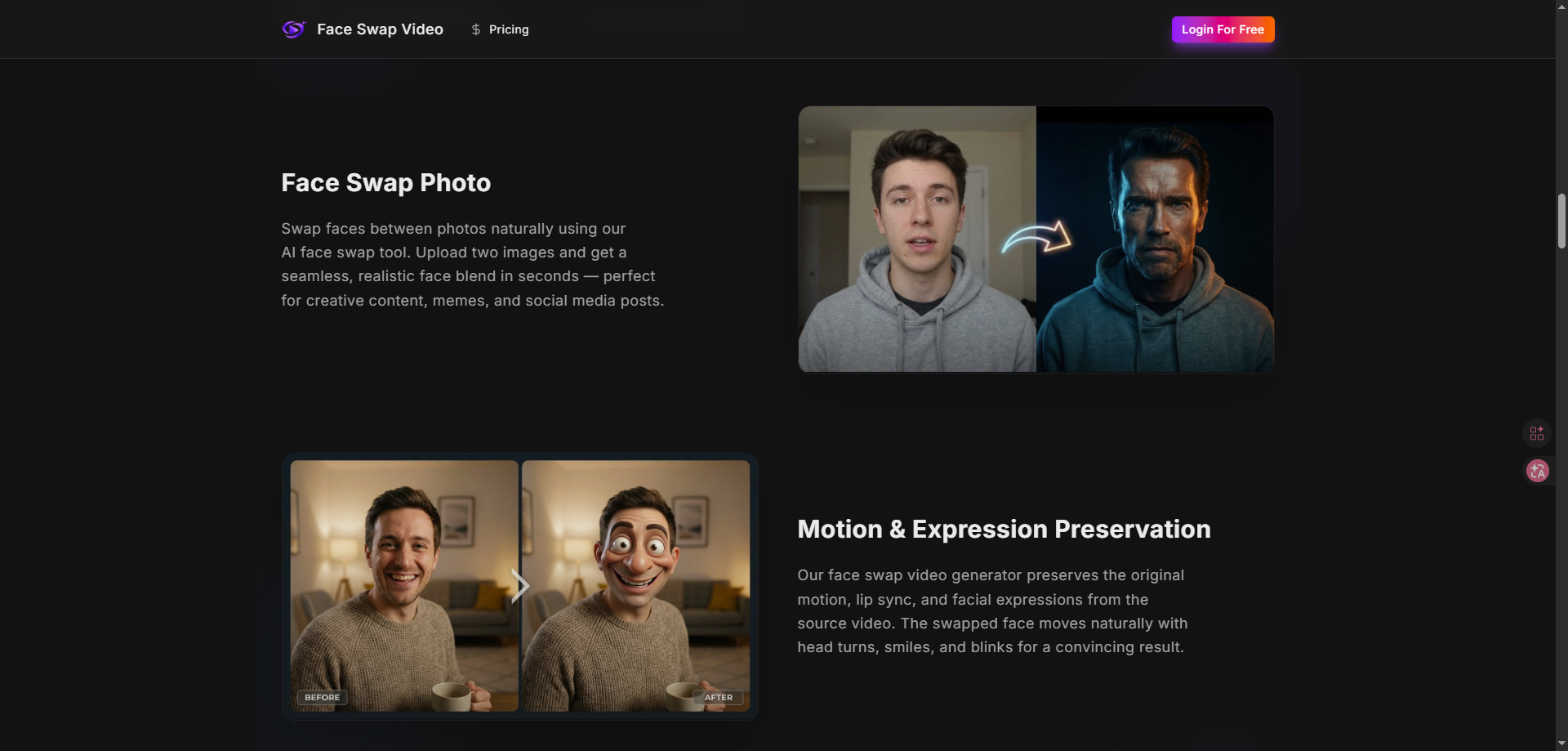
Task: Click the glowing arrow between the two portraits
Action: tap(1036, 239)
